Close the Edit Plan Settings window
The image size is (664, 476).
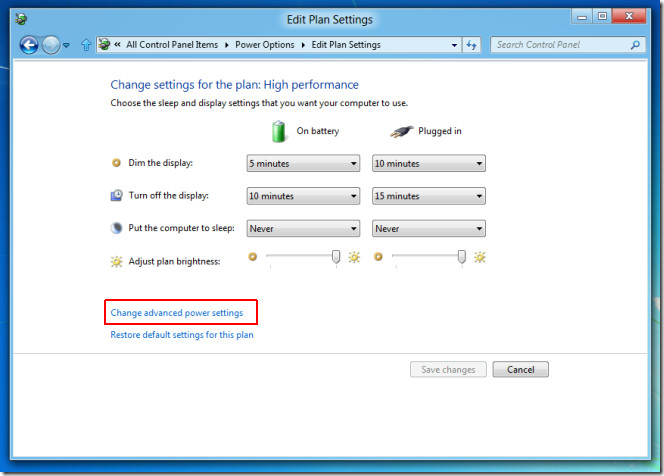629,17
